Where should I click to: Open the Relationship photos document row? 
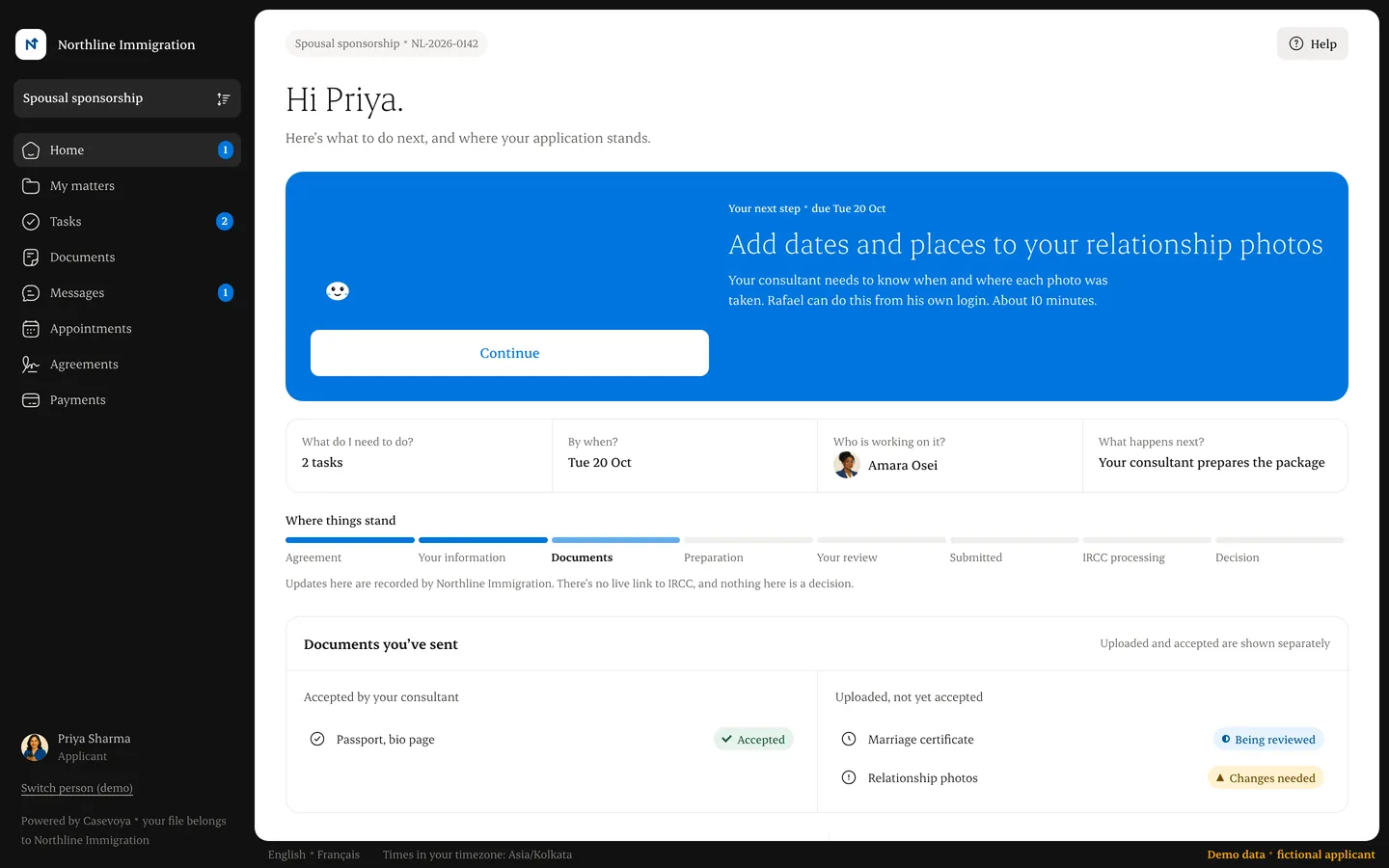click(1082, 778)
